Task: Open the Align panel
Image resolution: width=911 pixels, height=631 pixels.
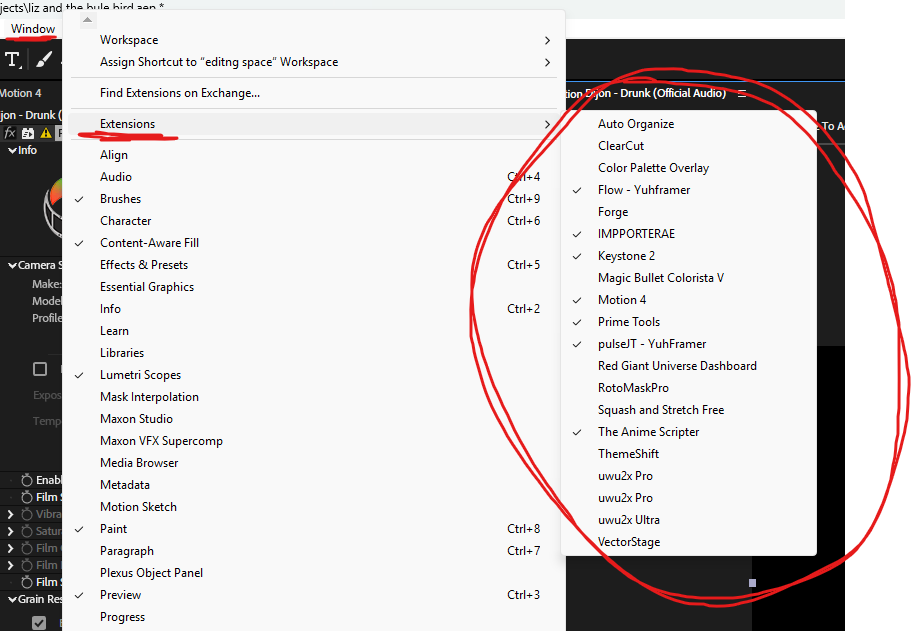Action: (x=314, y=155)
